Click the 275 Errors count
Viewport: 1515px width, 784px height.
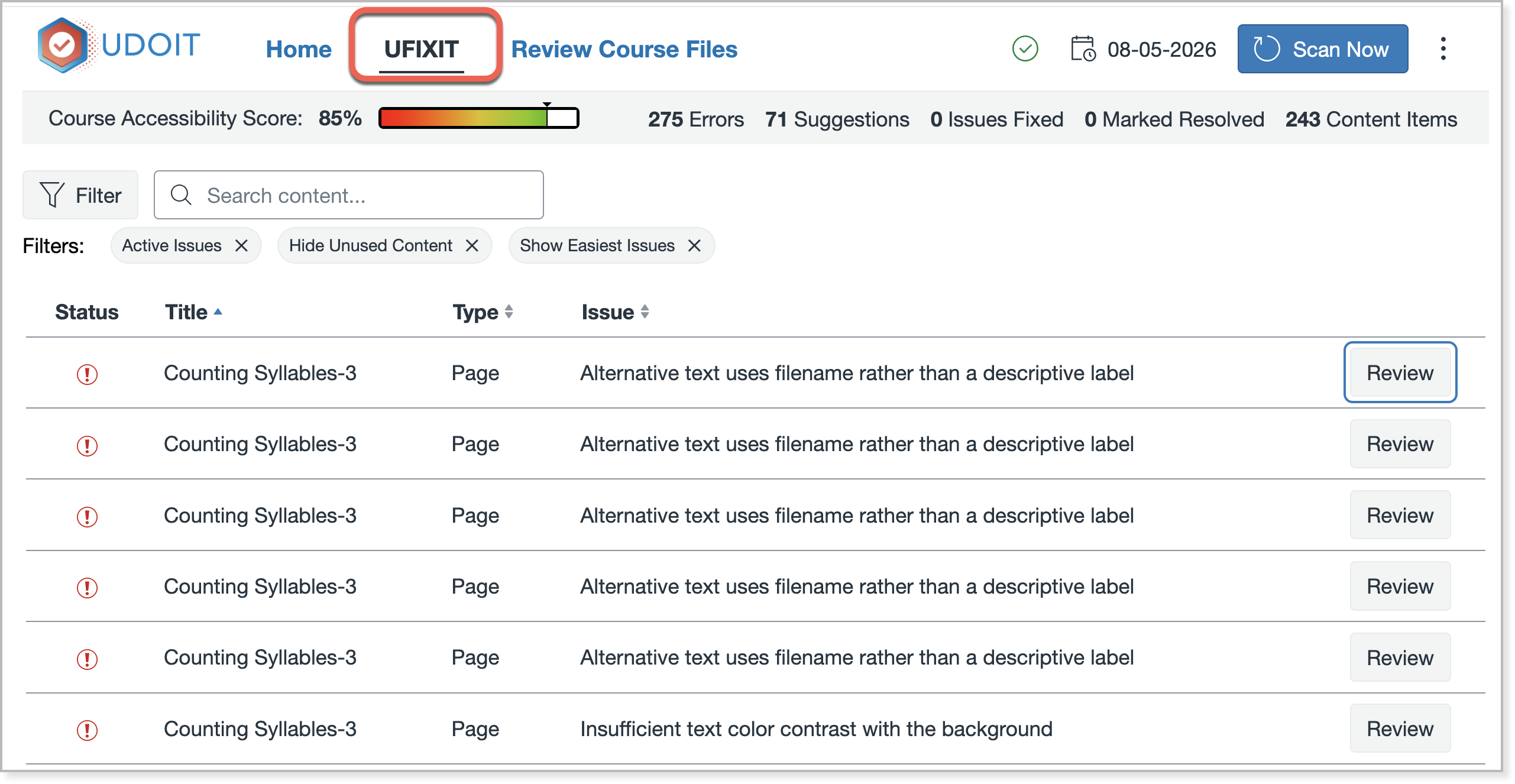pyautogui.click(x=696, y=119)
